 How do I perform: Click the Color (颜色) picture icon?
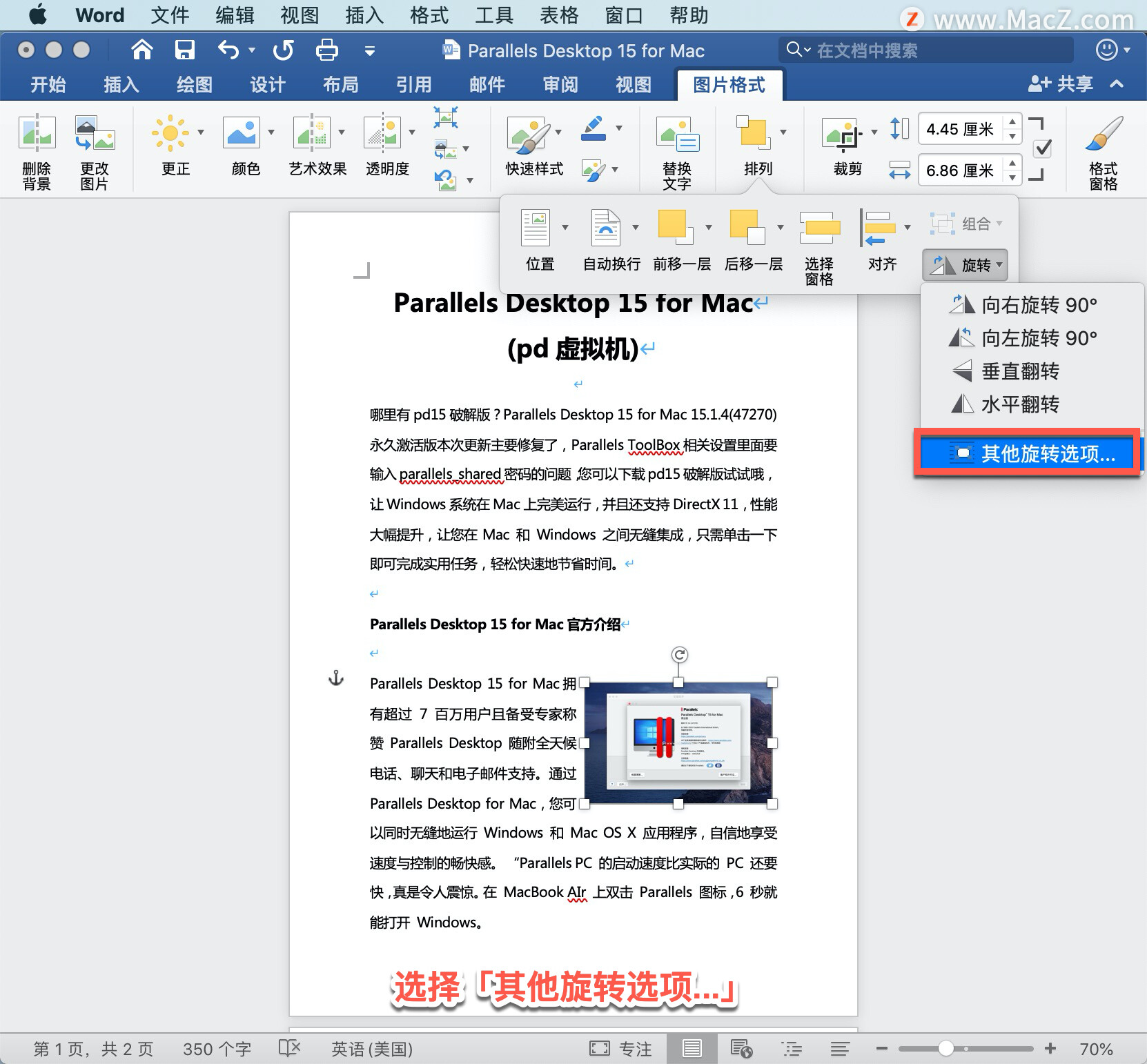pyautogui.click(x=241, y=132)
